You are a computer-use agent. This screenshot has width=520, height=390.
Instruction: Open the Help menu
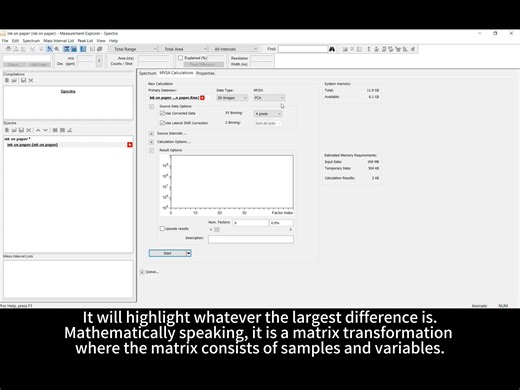(113, 41)
